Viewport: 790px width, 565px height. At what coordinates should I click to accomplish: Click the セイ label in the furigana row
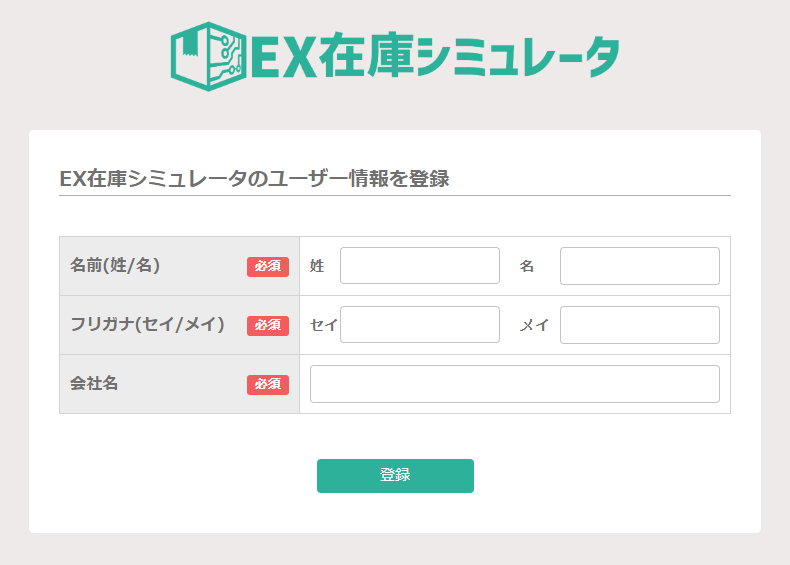pyautogui.click(x=324, y=325)
